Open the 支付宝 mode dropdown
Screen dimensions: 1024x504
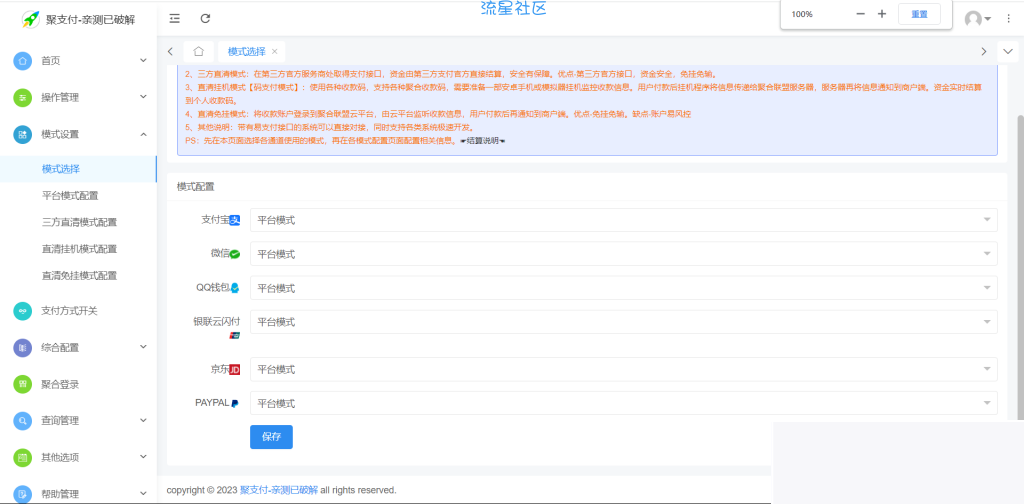pyautogui.click(x=623, y=220)
